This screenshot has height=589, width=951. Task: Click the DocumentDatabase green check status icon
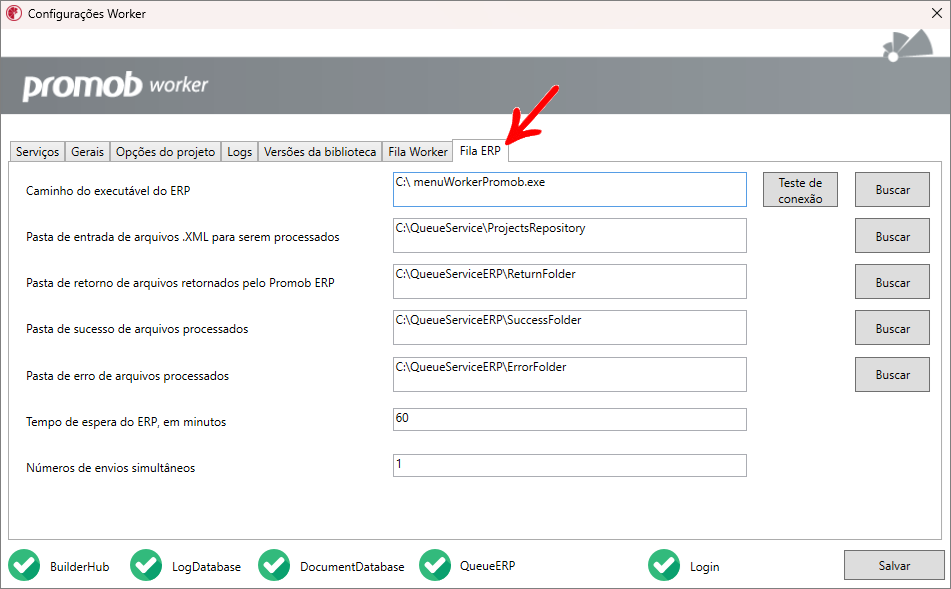coord(274,565)
